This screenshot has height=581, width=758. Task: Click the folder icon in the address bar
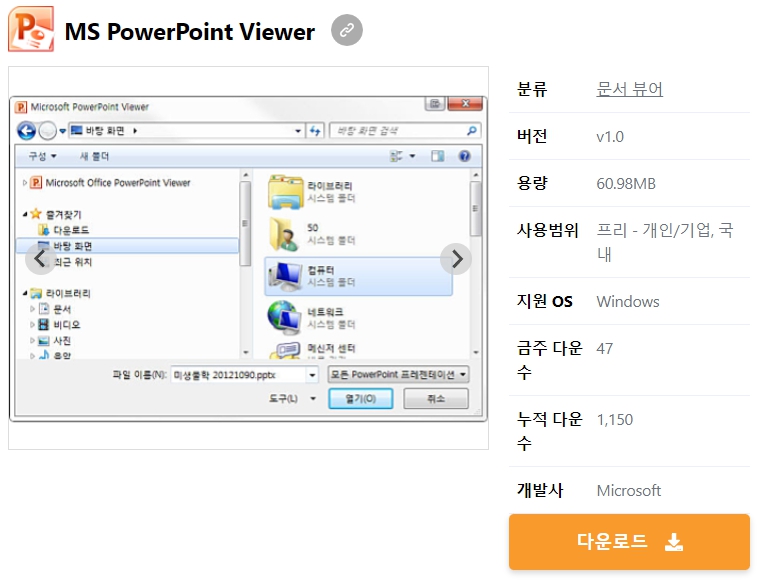coord(76,131)
